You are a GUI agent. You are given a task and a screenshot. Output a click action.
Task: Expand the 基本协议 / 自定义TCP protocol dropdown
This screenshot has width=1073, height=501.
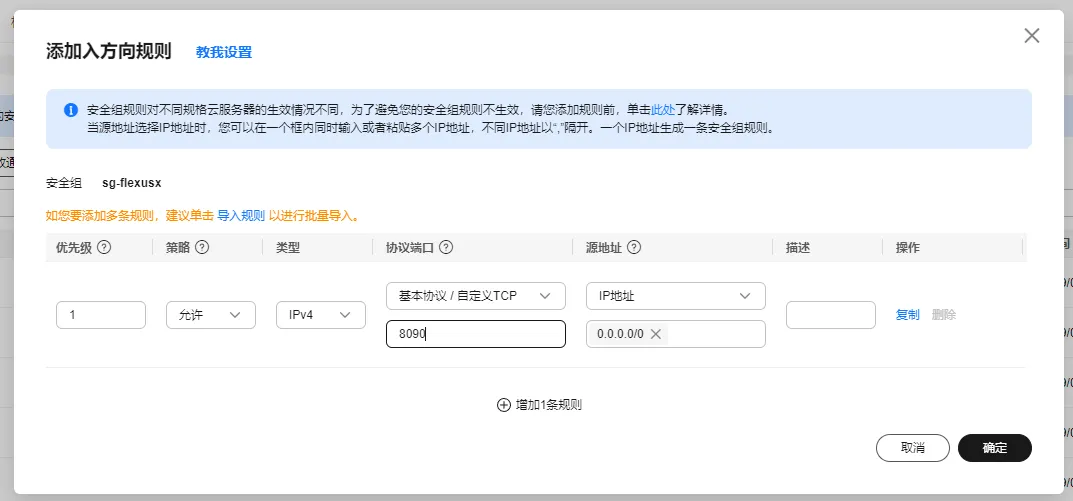pos(475,296)
